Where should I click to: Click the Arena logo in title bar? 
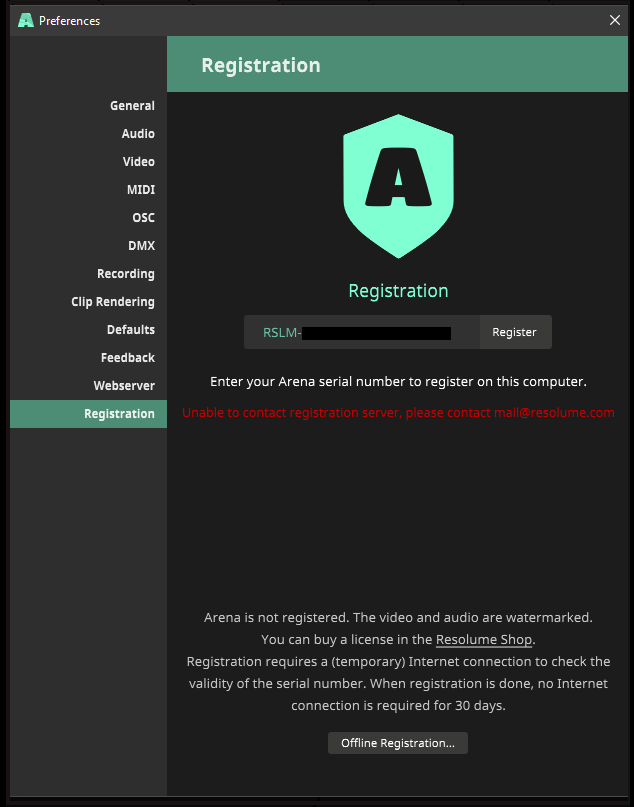26,20
